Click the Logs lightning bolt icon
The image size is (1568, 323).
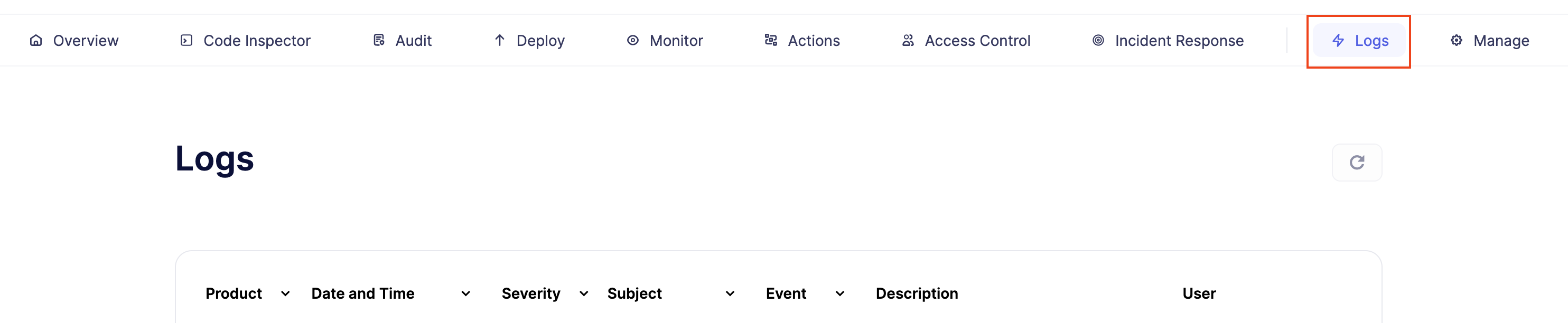tap(1338, 40)
